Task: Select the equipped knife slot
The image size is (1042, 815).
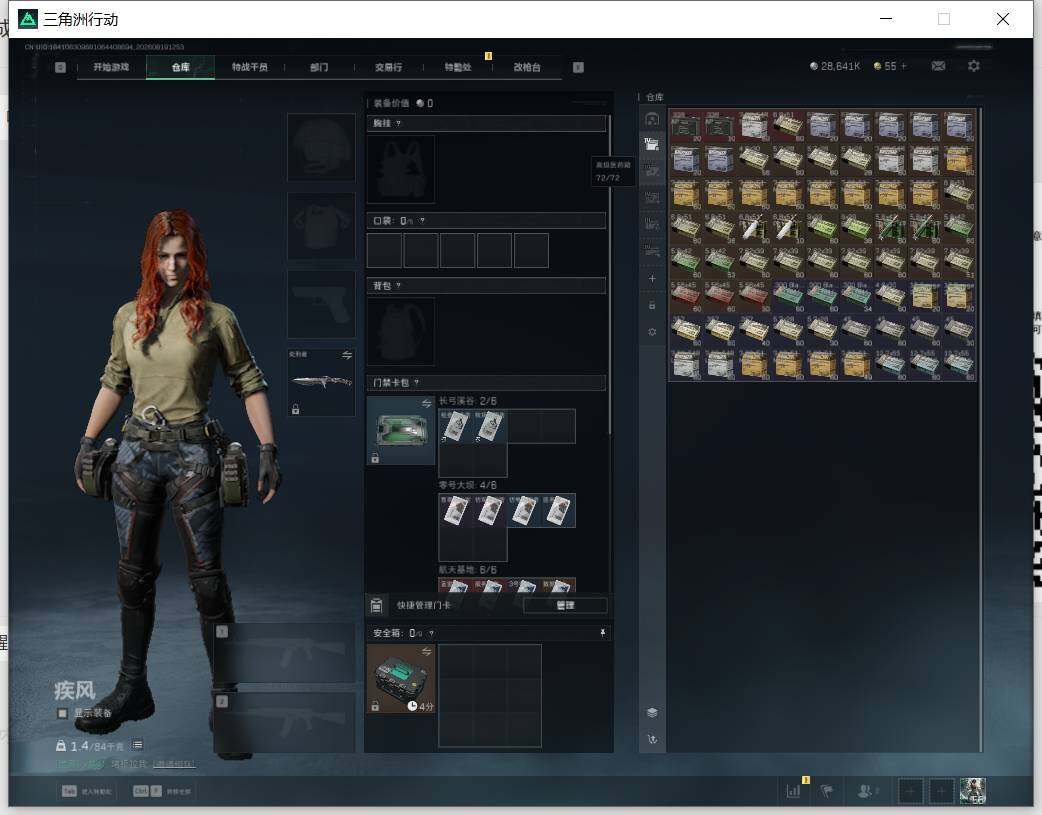Action: 321,382
